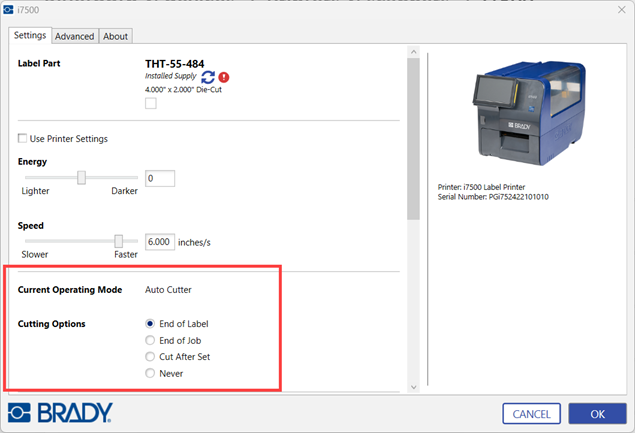Viewport: 635px width, 433px height.
Task: Select the End of Label cutting option
Action: click(x=151, y=323)
